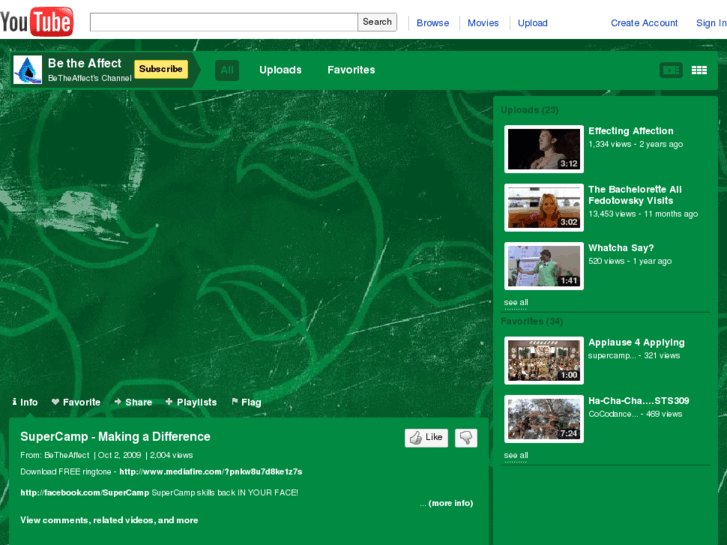
Task: Click Be the Affect channel title
Action: (84, 64)
